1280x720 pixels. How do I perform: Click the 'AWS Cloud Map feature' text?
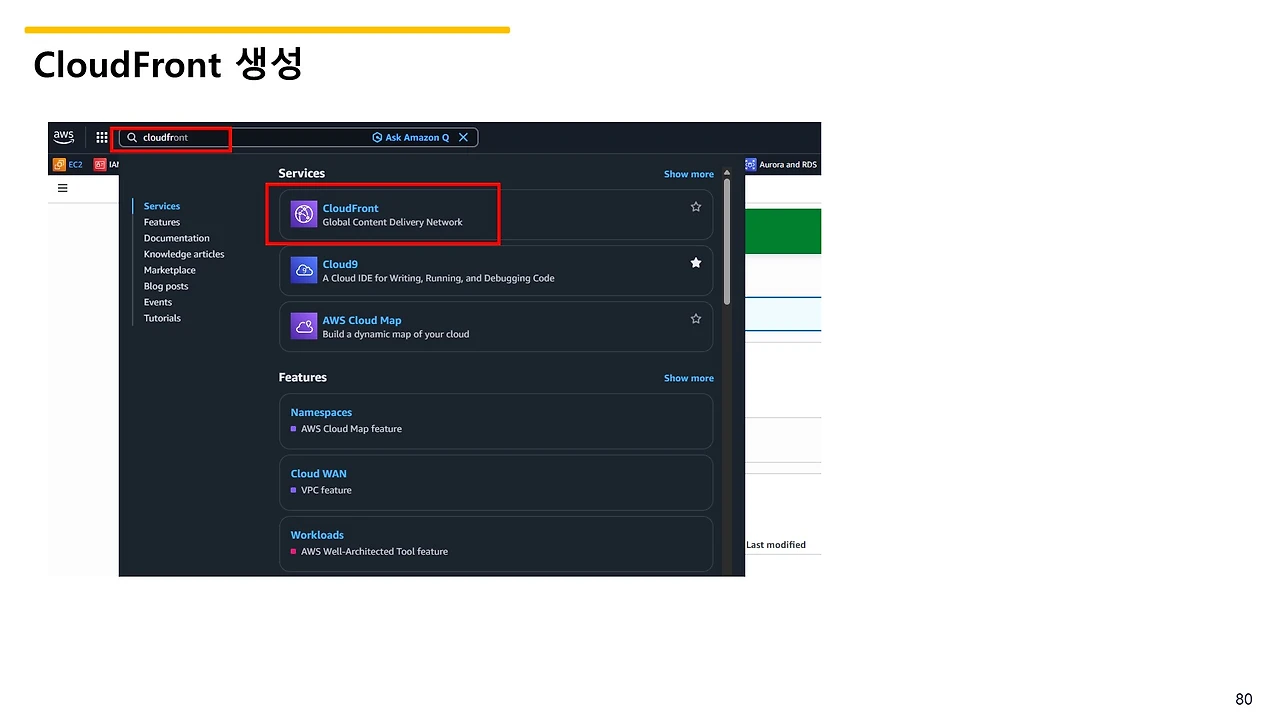tap(352, 428)
